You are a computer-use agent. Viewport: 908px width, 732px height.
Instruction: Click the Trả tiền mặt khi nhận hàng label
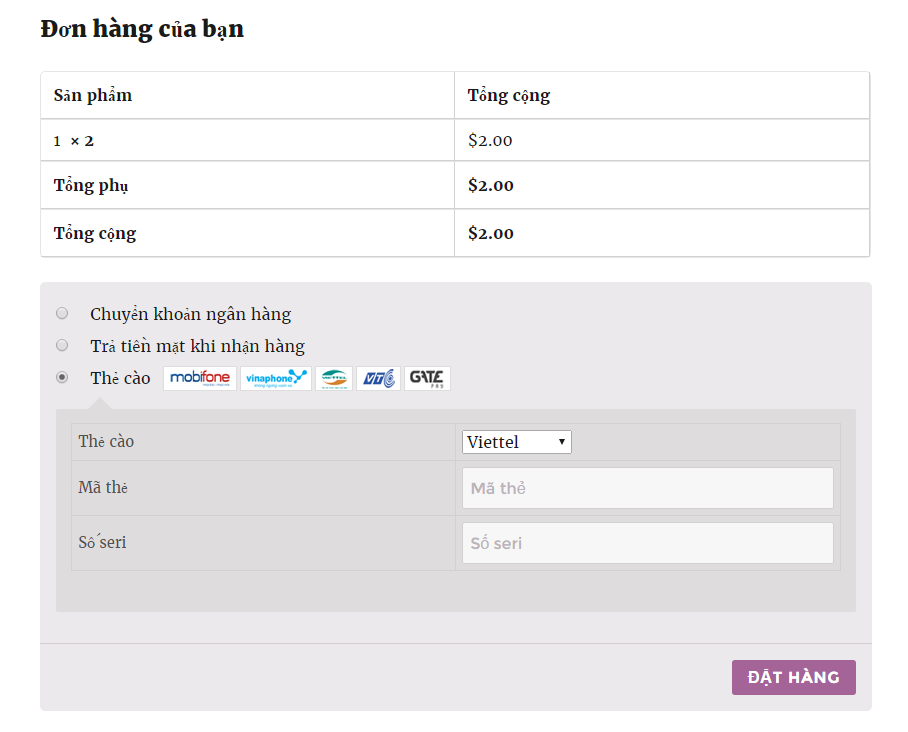(197, 346)
